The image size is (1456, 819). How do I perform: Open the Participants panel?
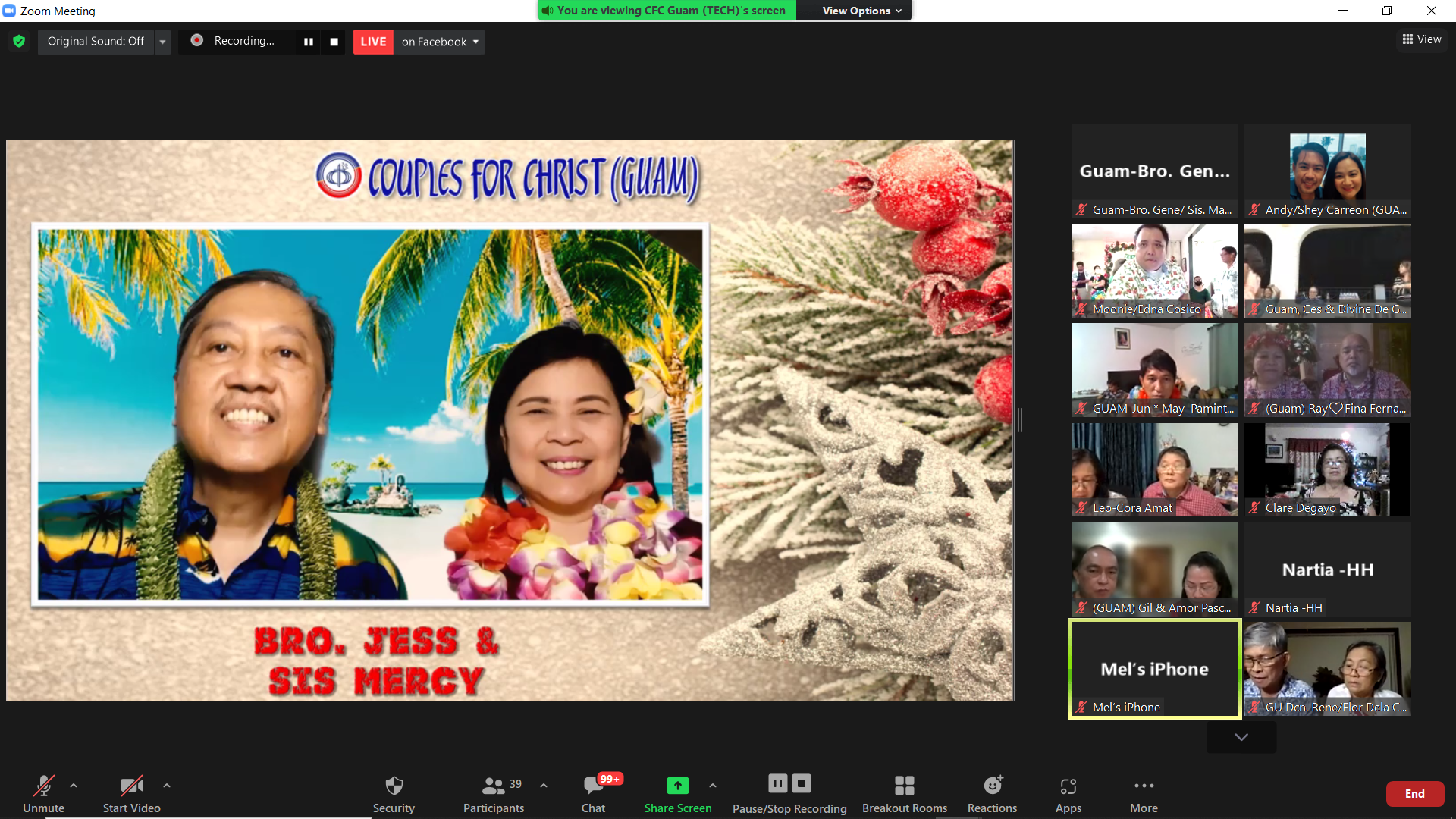point(494,793)
